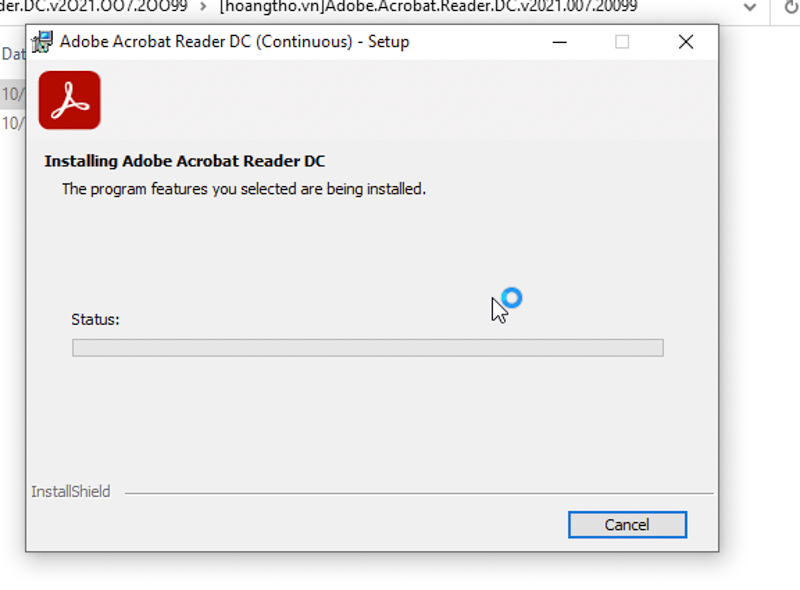Select the [hoangtho.vn]Adobe.Acrobat.Reader.DC breadcrumb folder
This screenshot has width=800, height=590.
pyautogui.click(x=428, y=6)
